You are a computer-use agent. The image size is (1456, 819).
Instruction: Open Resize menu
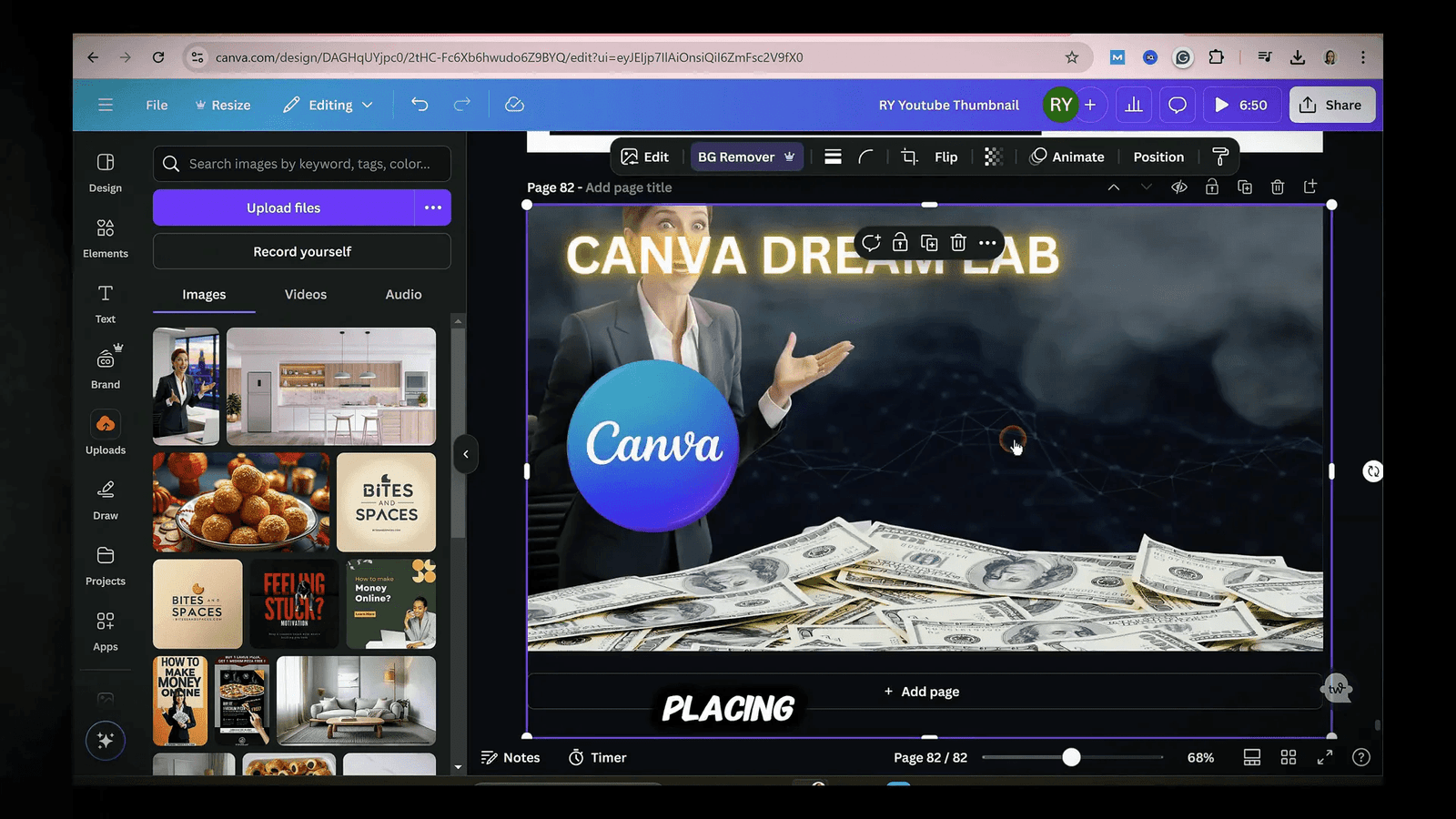[223, 105]
